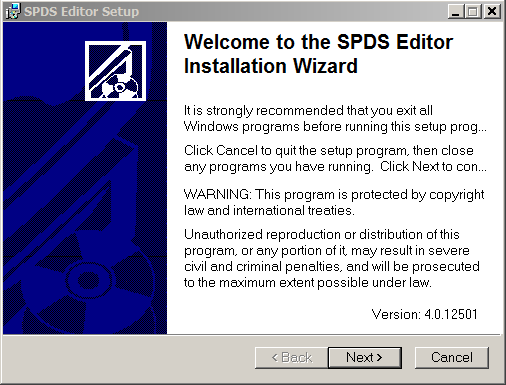Click the Unauthorized reproduction paragraph
506x385 pixels.
332,258
